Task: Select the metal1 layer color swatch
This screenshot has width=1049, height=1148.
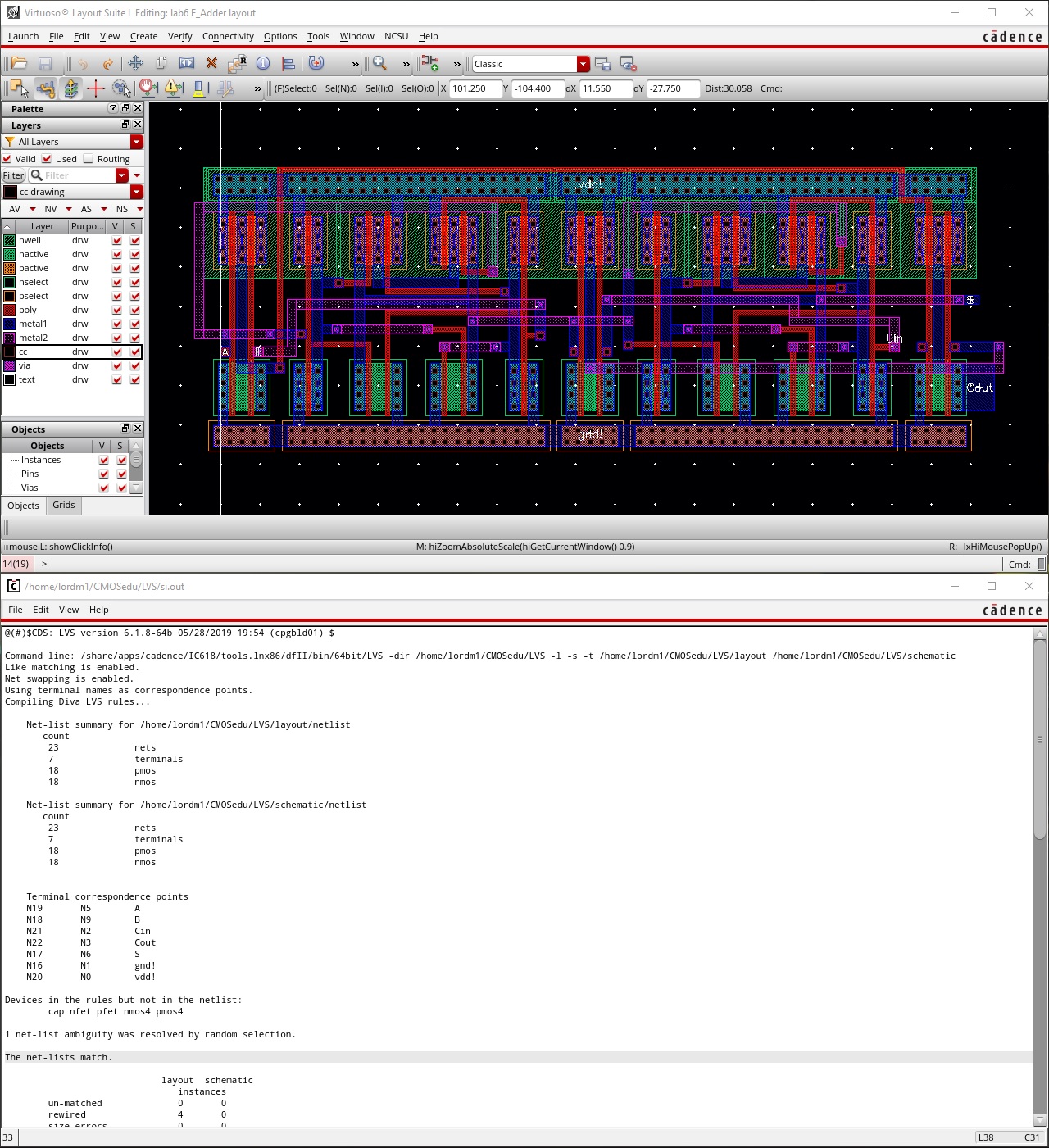Action: [x=10, y=324]
